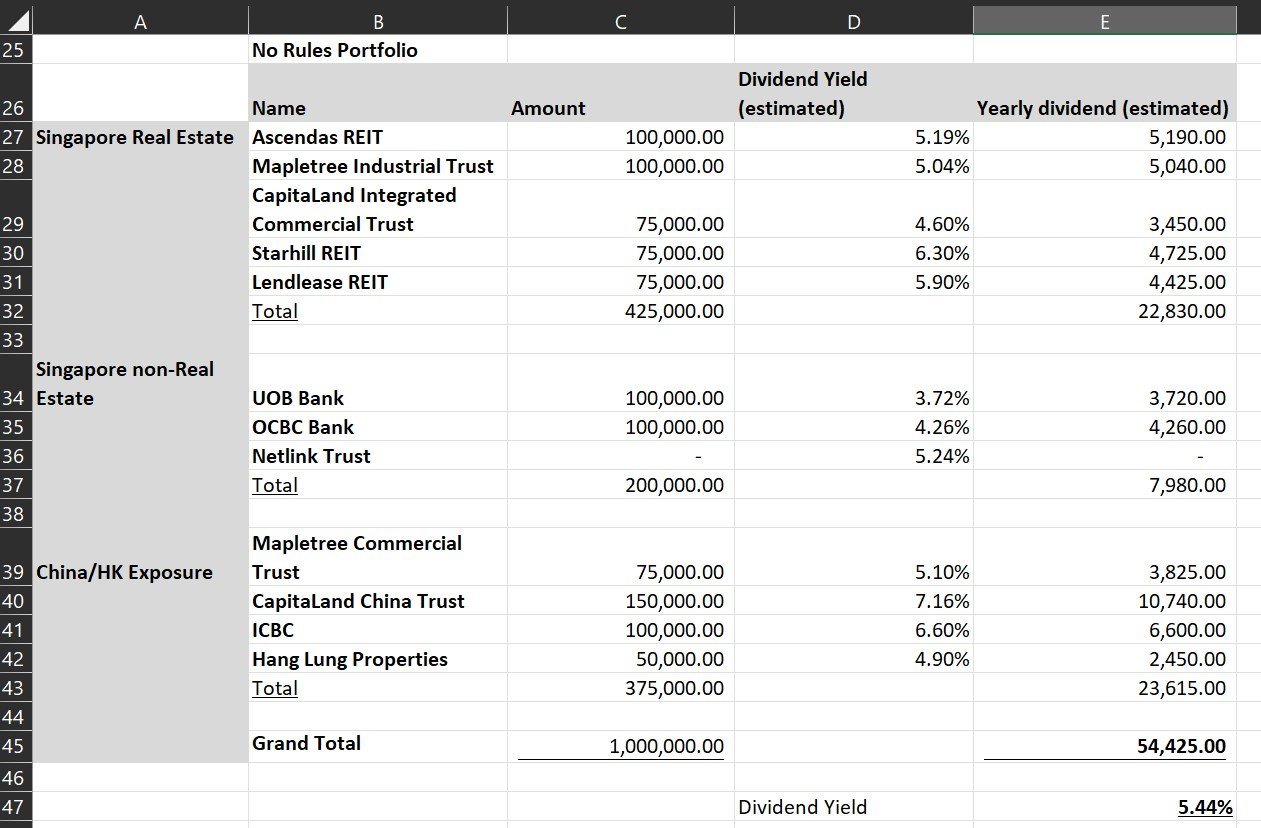The width and height of the screenshot is (1261, 828).
Task: Select Starhill REIT's 6.30% yield cell
Action: tap(854, 254)
